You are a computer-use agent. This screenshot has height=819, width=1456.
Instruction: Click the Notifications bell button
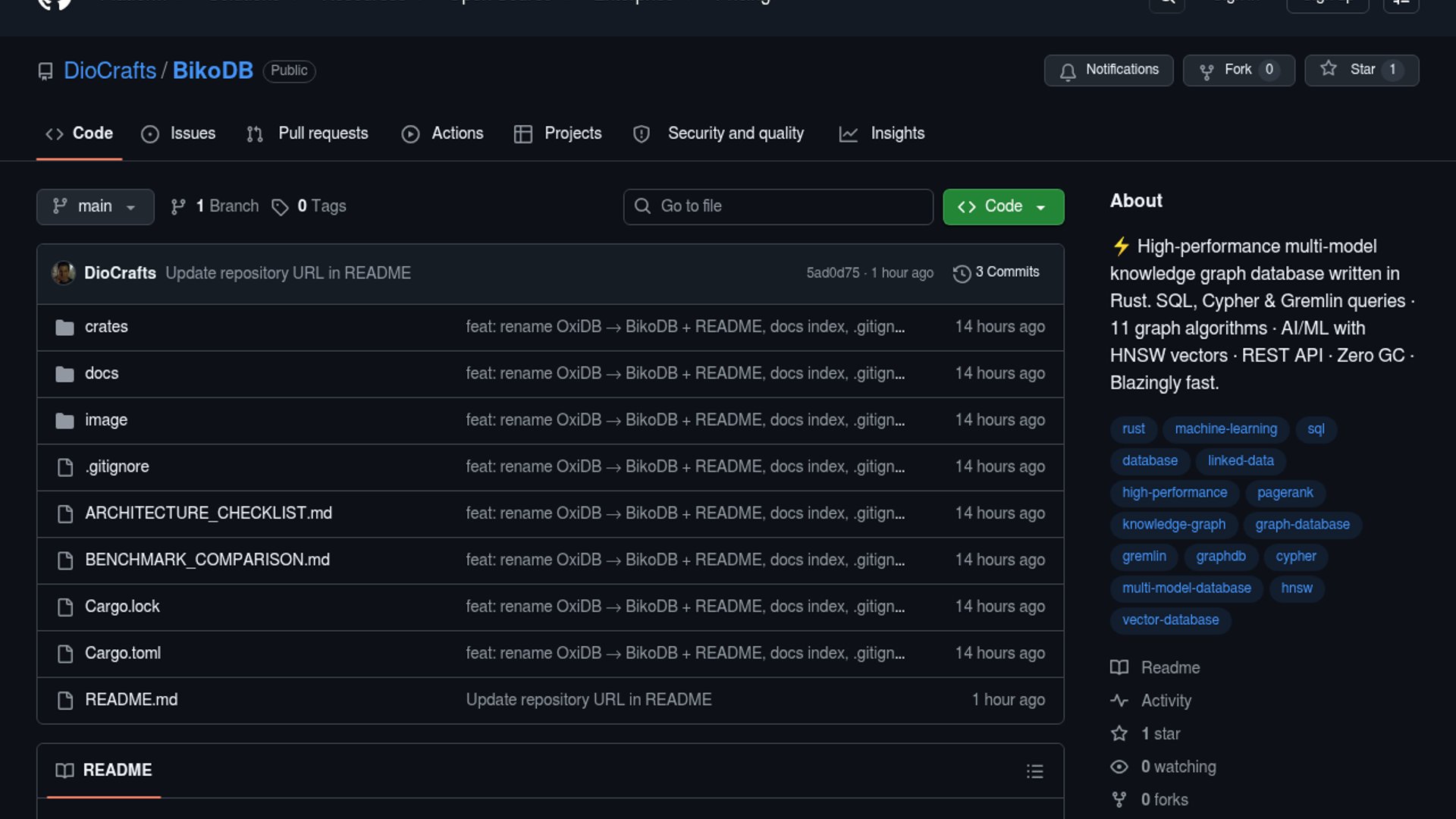[1108, 70]
